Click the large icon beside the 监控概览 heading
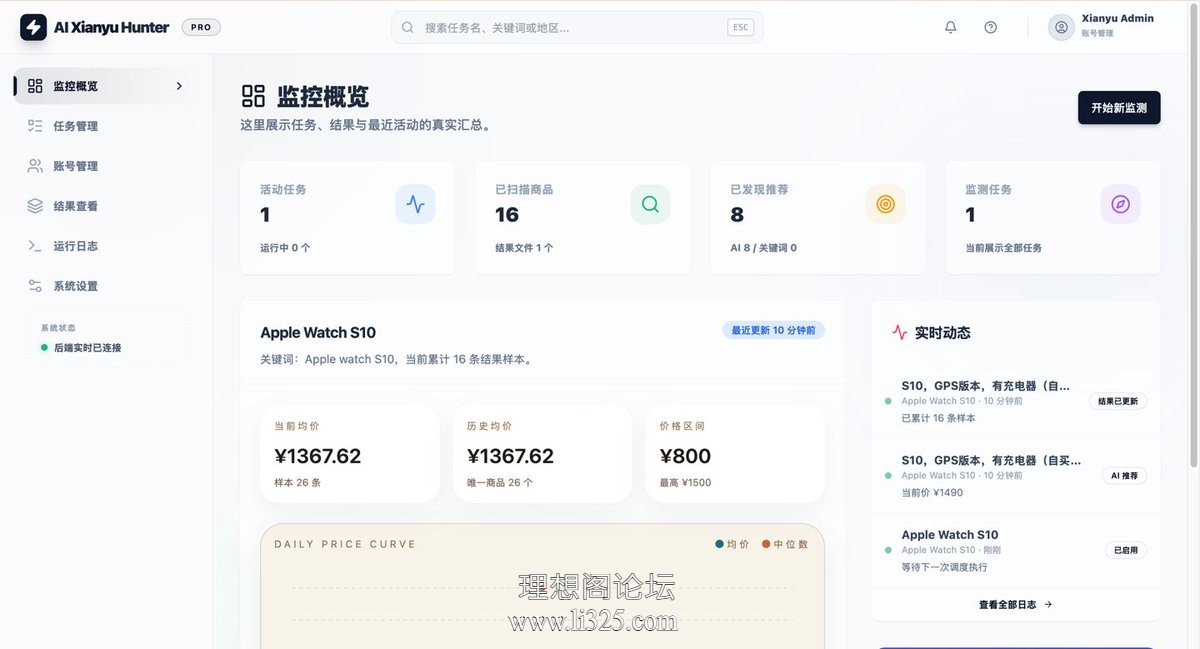 253,96
